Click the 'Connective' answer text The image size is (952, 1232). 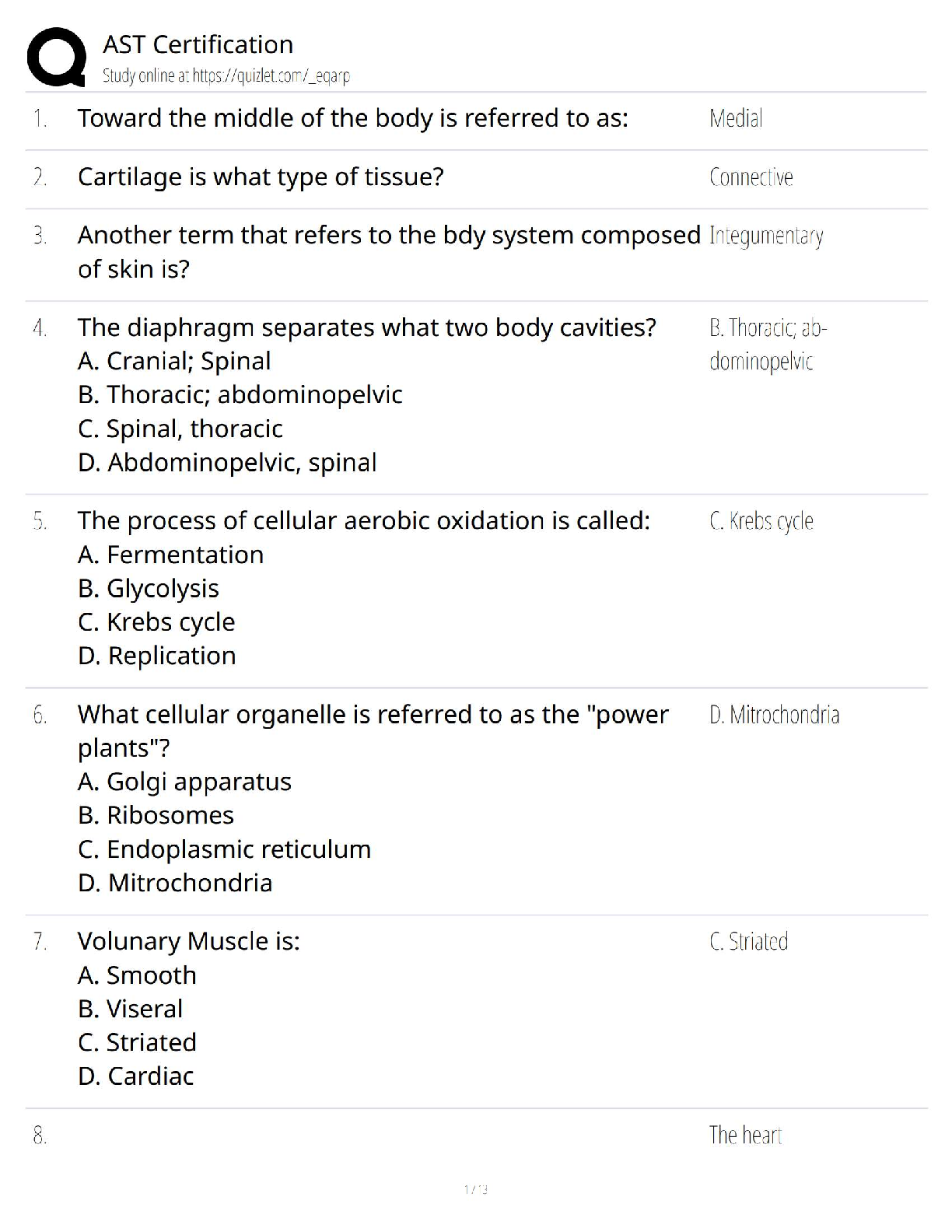pyautogui.click(x=751, y=177)
